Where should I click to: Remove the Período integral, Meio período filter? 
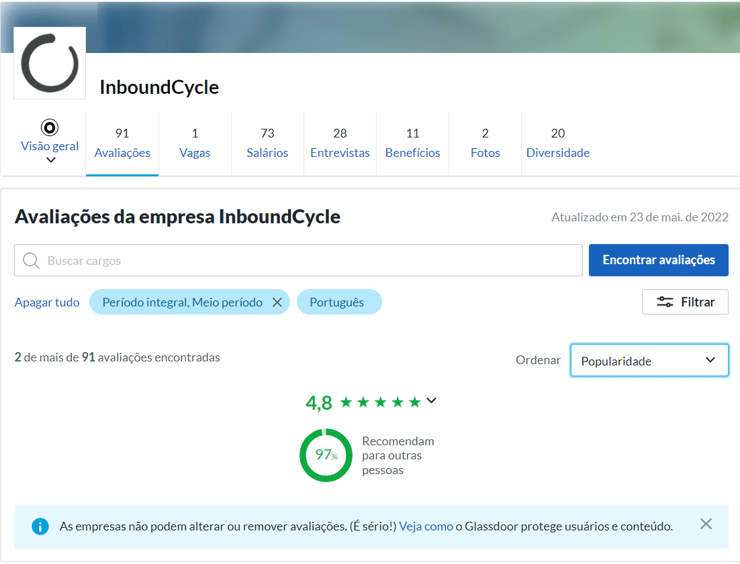(x=278, y=302)
